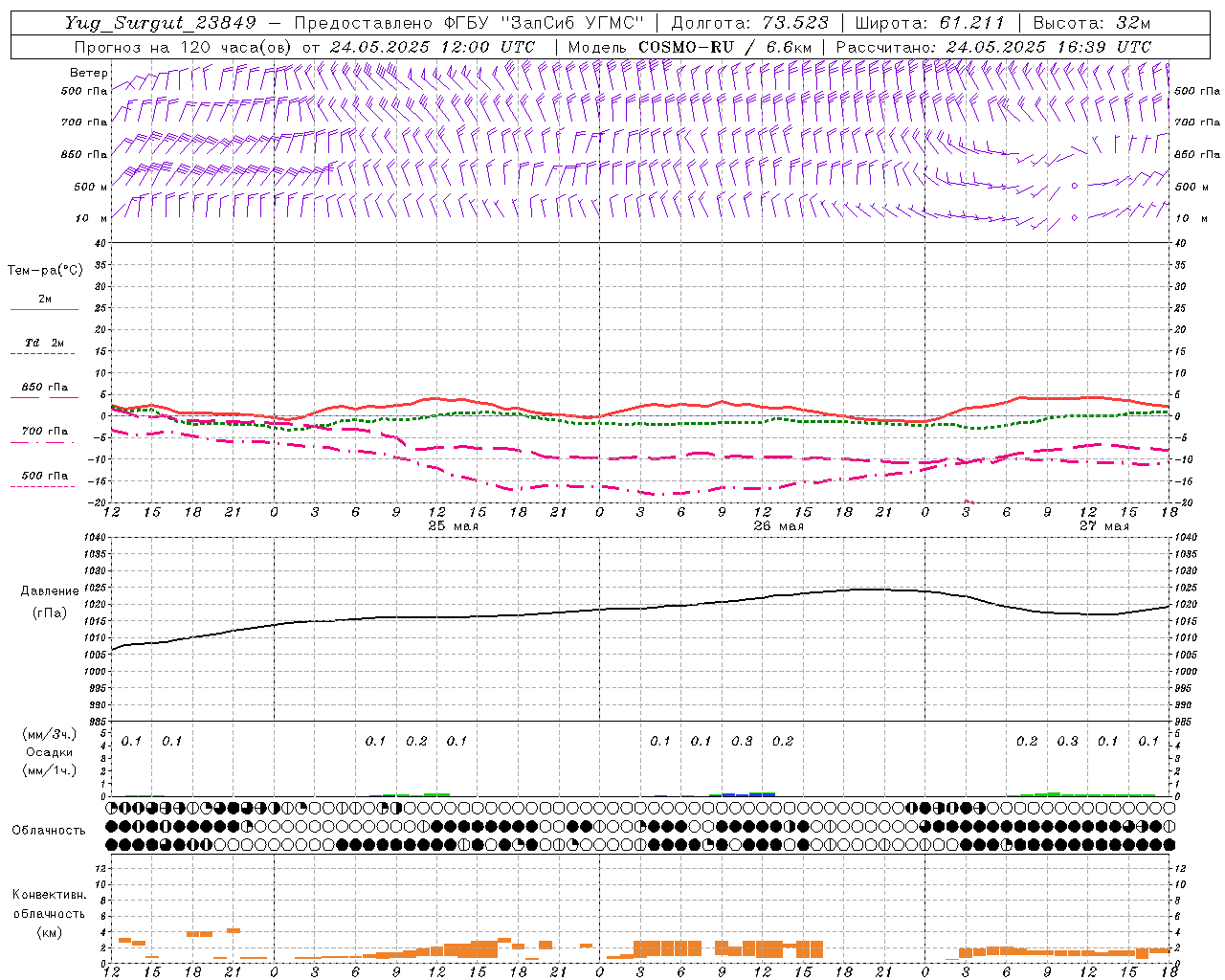1225x980 pixels.
Task: Click the 0.3 precipitation value on 27 мая
Action: [x=1067, y=741]
